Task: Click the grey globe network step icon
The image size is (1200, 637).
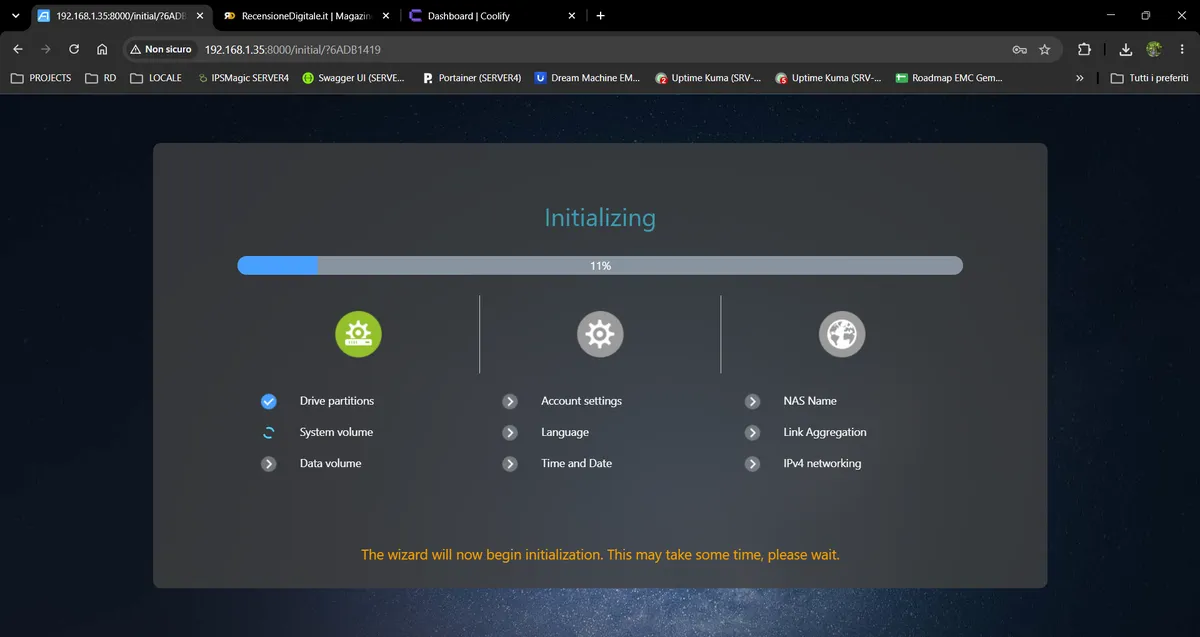Action: 842,334
